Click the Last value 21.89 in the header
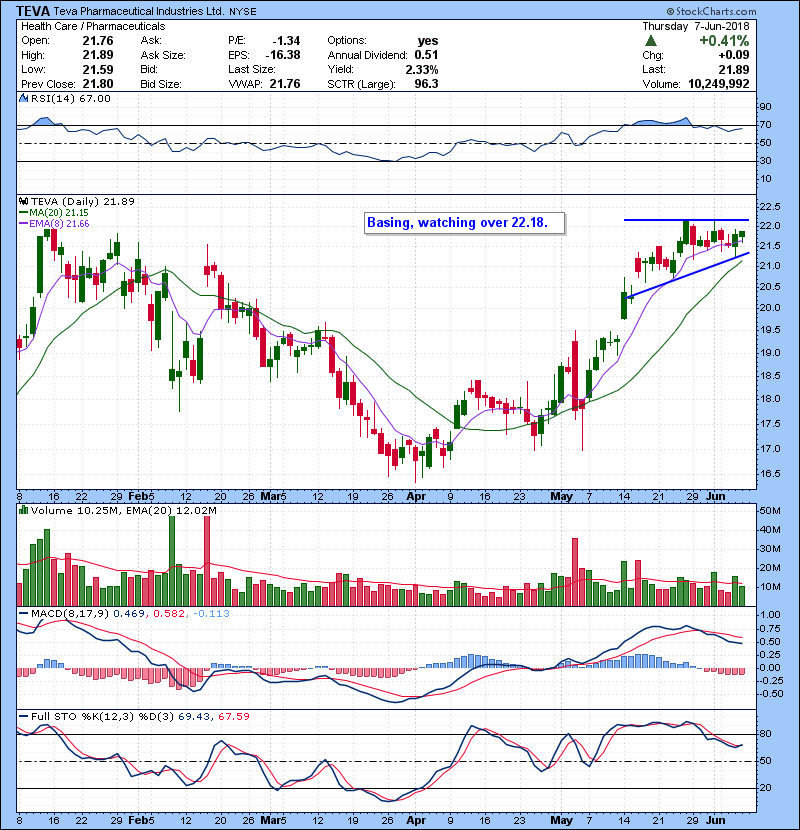This screenshot has height=830, width=800. (734, 69)
